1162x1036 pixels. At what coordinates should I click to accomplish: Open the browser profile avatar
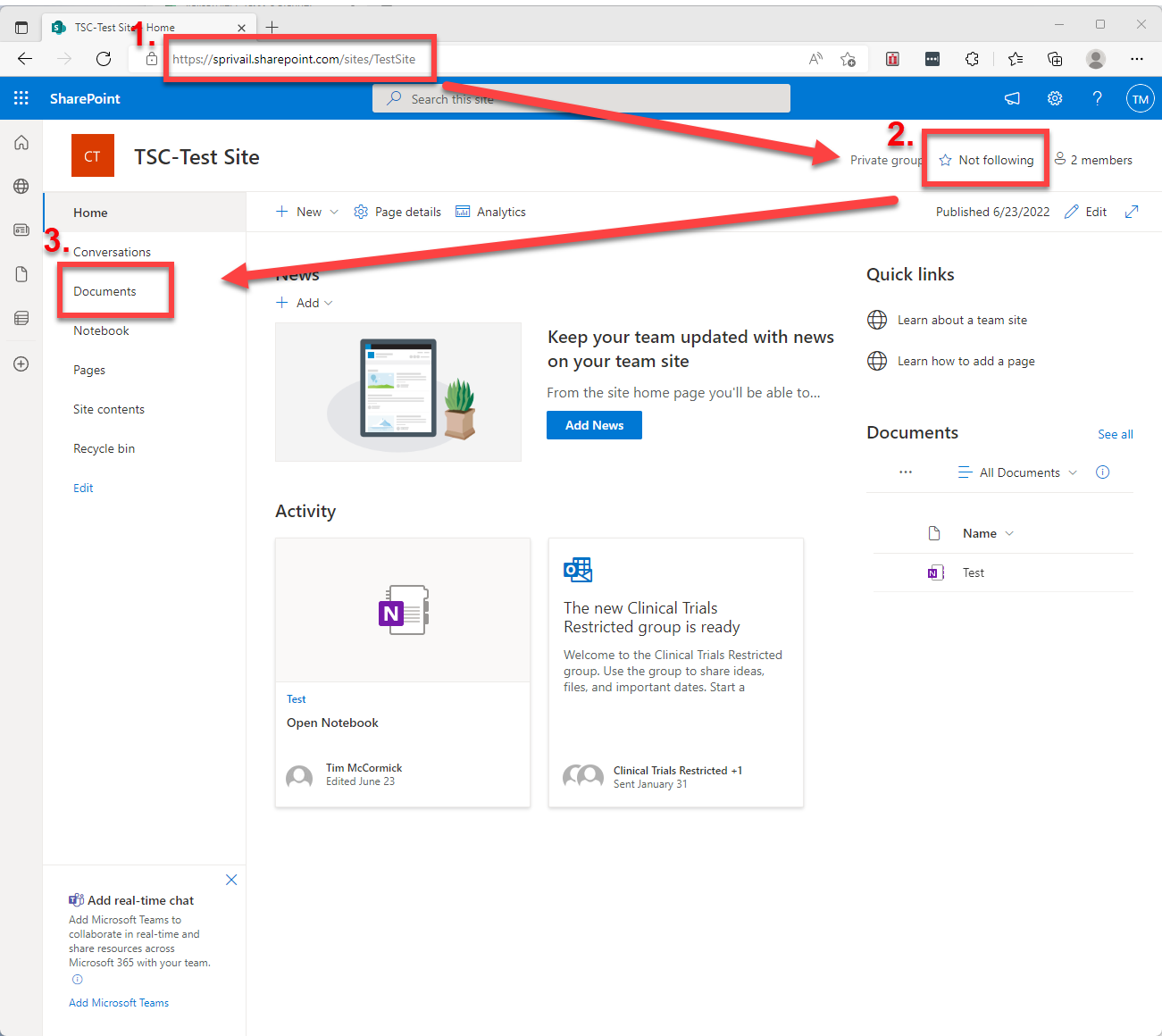tap(1096, 59)
